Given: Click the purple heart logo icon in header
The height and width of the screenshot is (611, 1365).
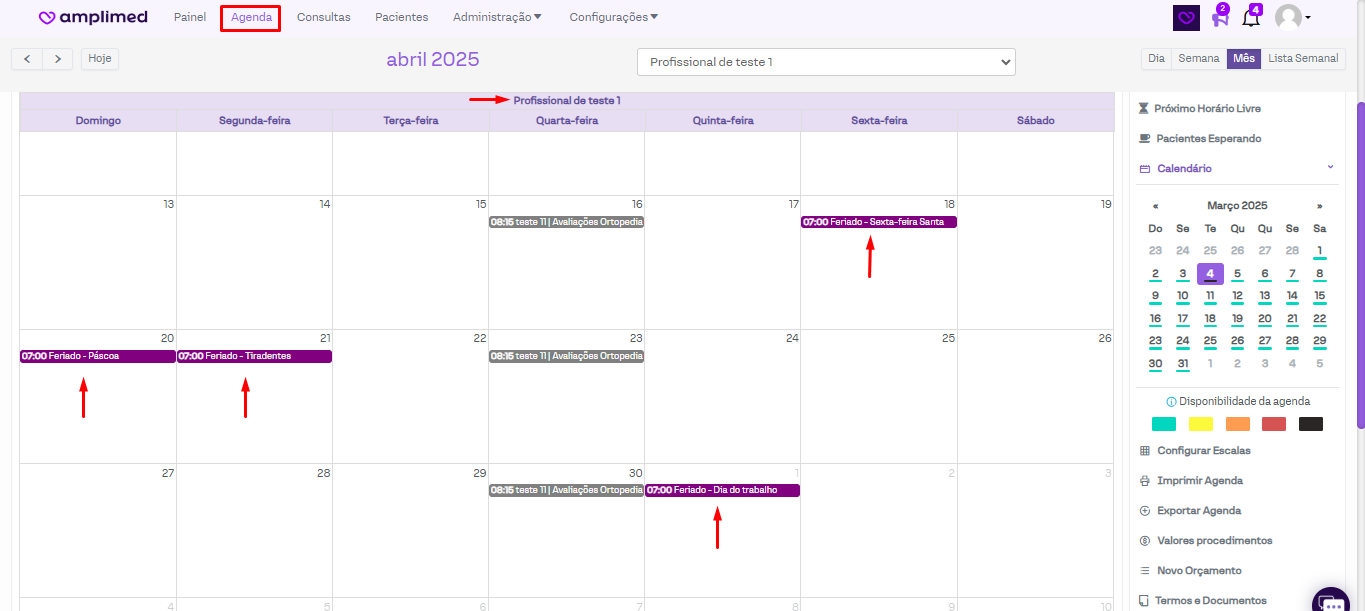Looking at the screenshot, I should point(1186,18).
